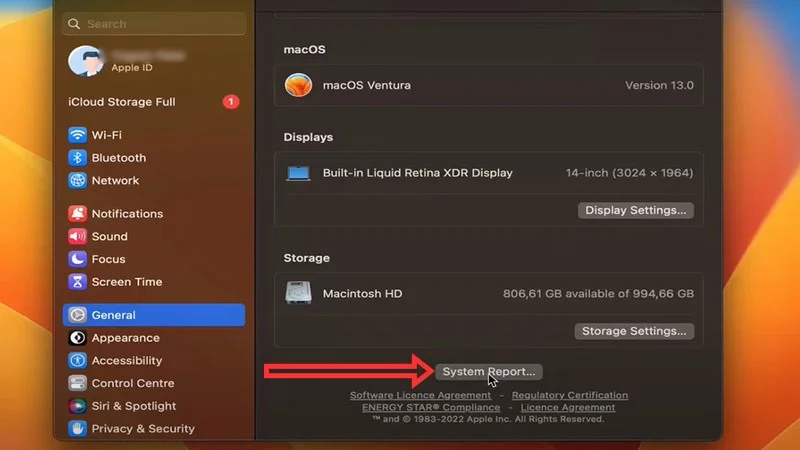Open Control Centre label

133,383
